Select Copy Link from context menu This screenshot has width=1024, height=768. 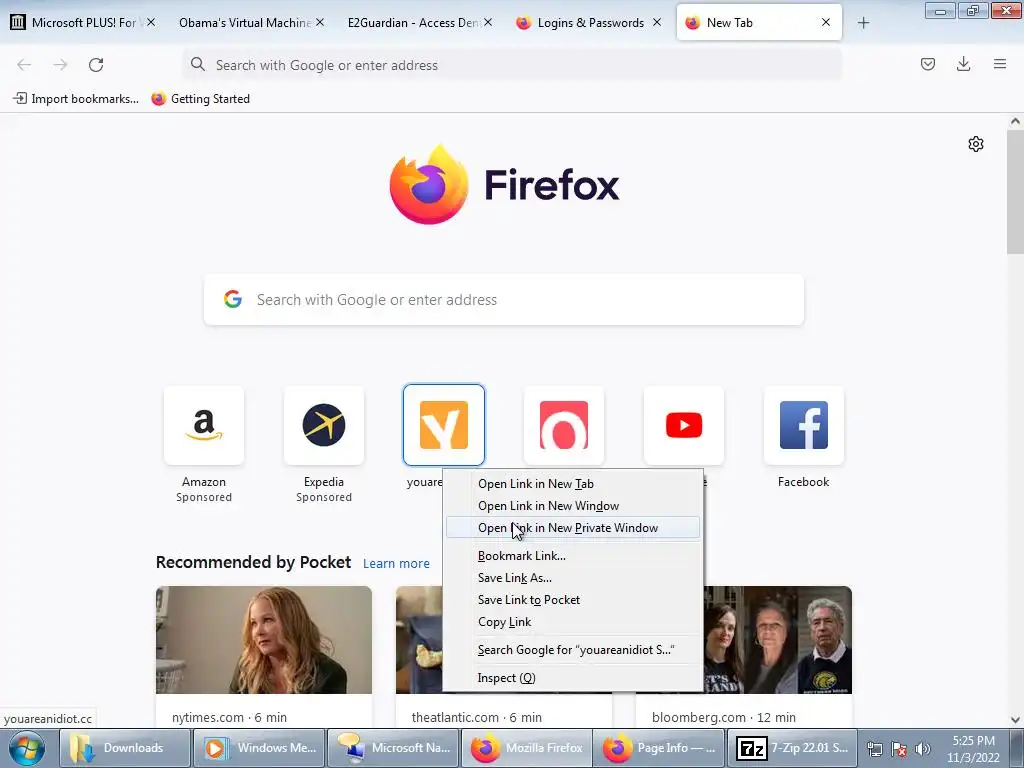click(573, 622)
